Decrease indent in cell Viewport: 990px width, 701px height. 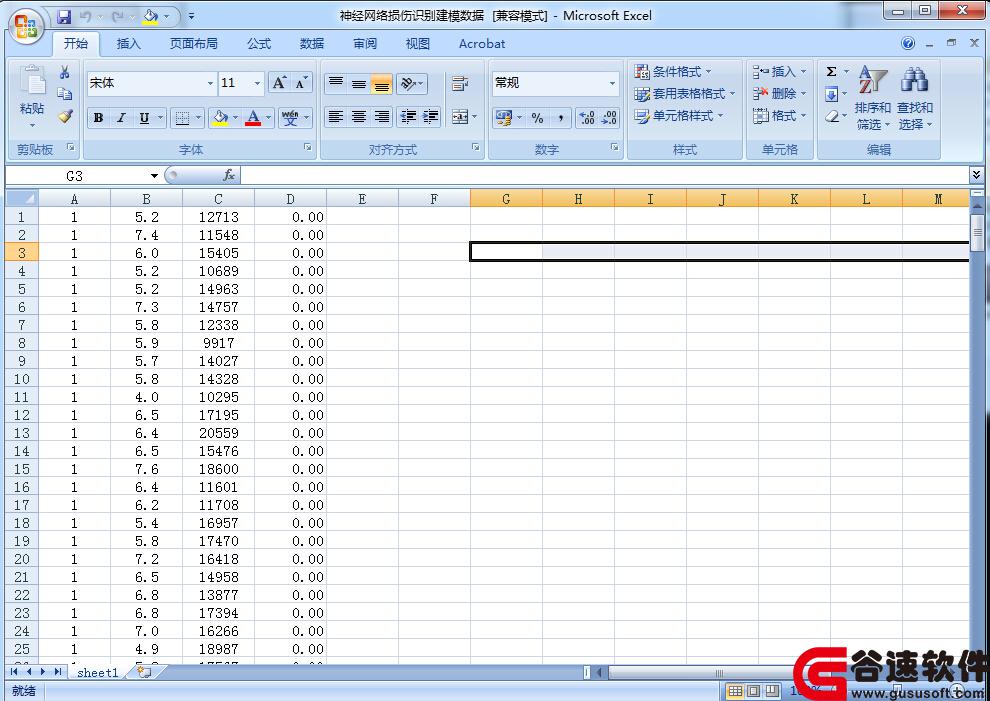(409, 117)
